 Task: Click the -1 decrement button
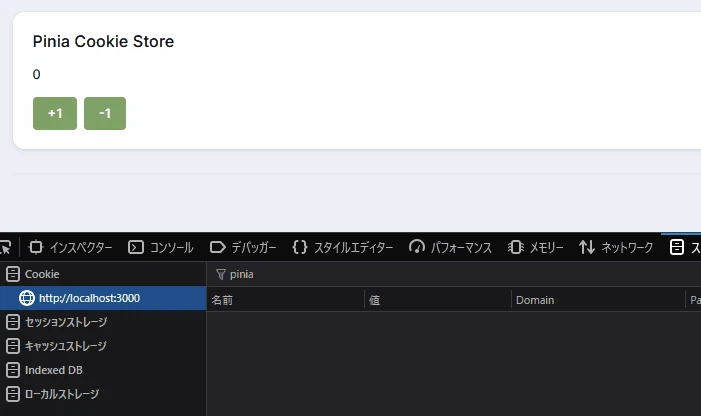click(x=105, y=113)
